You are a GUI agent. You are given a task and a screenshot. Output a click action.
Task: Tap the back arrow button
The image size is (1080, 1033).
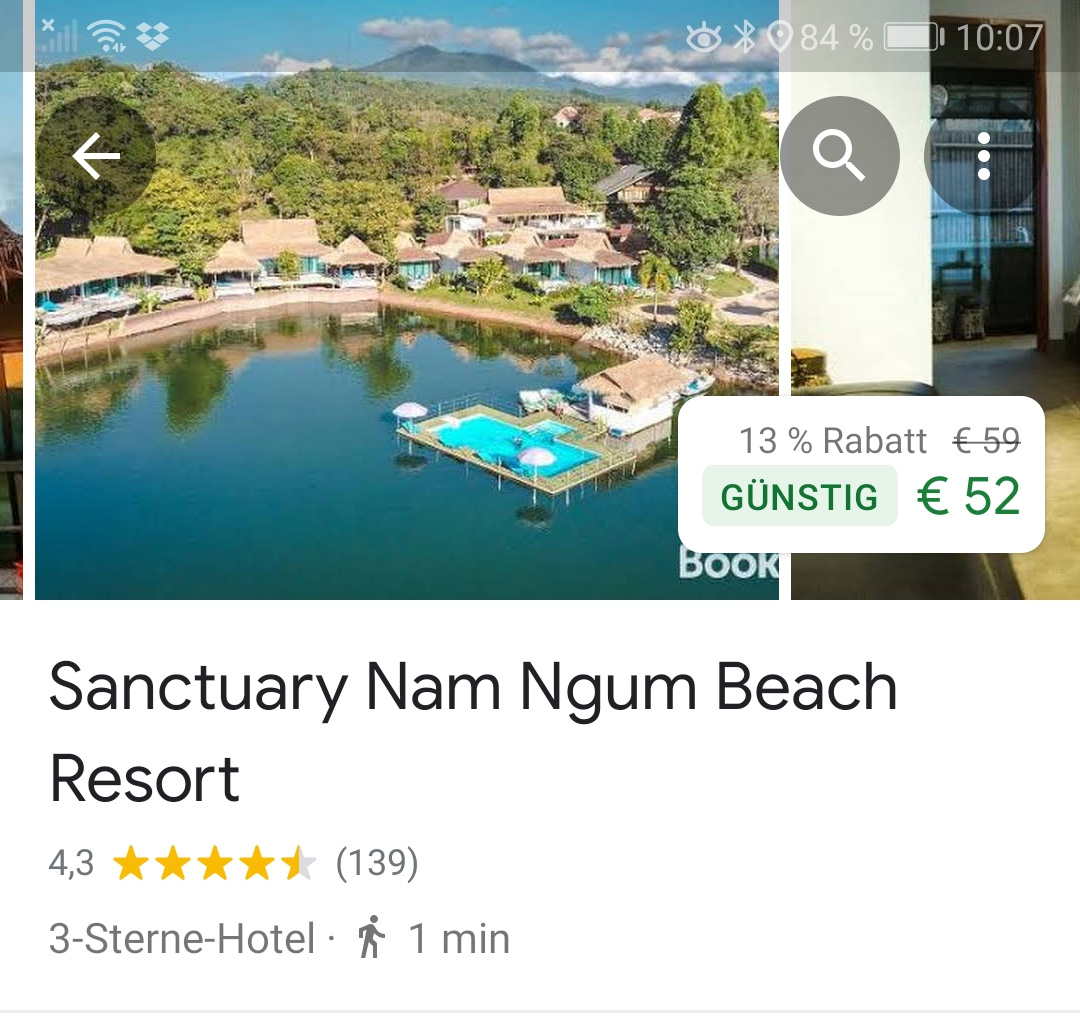tap(96, 156)
